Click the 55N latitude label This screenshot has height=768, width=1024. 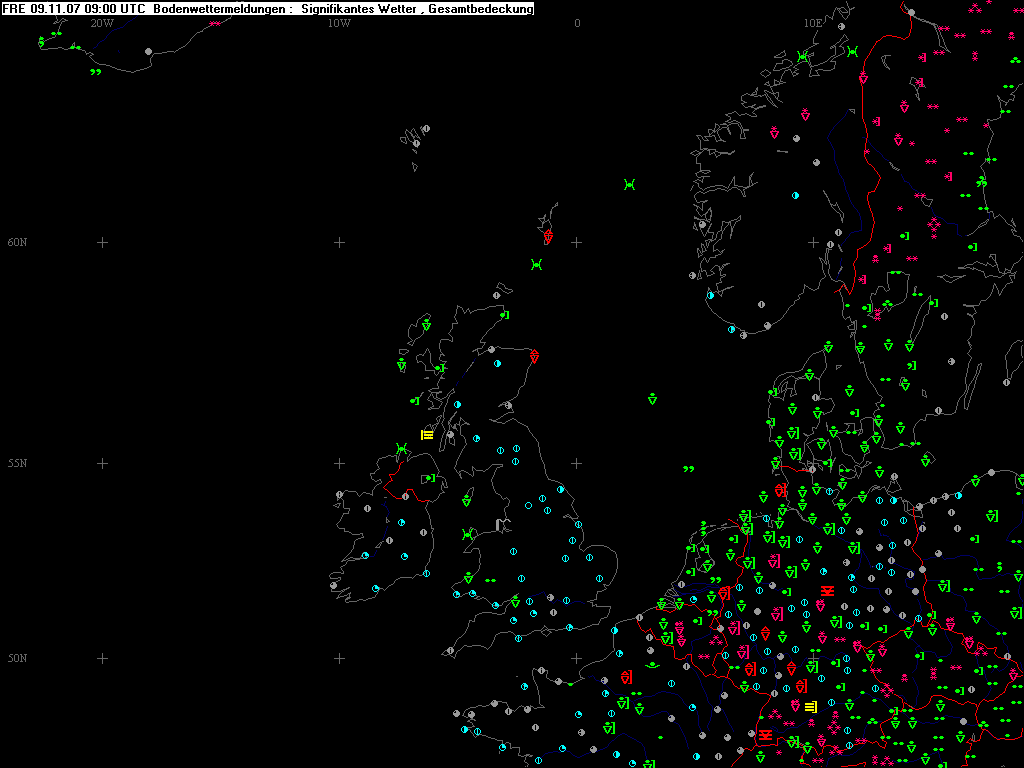[x=17, y=463]
